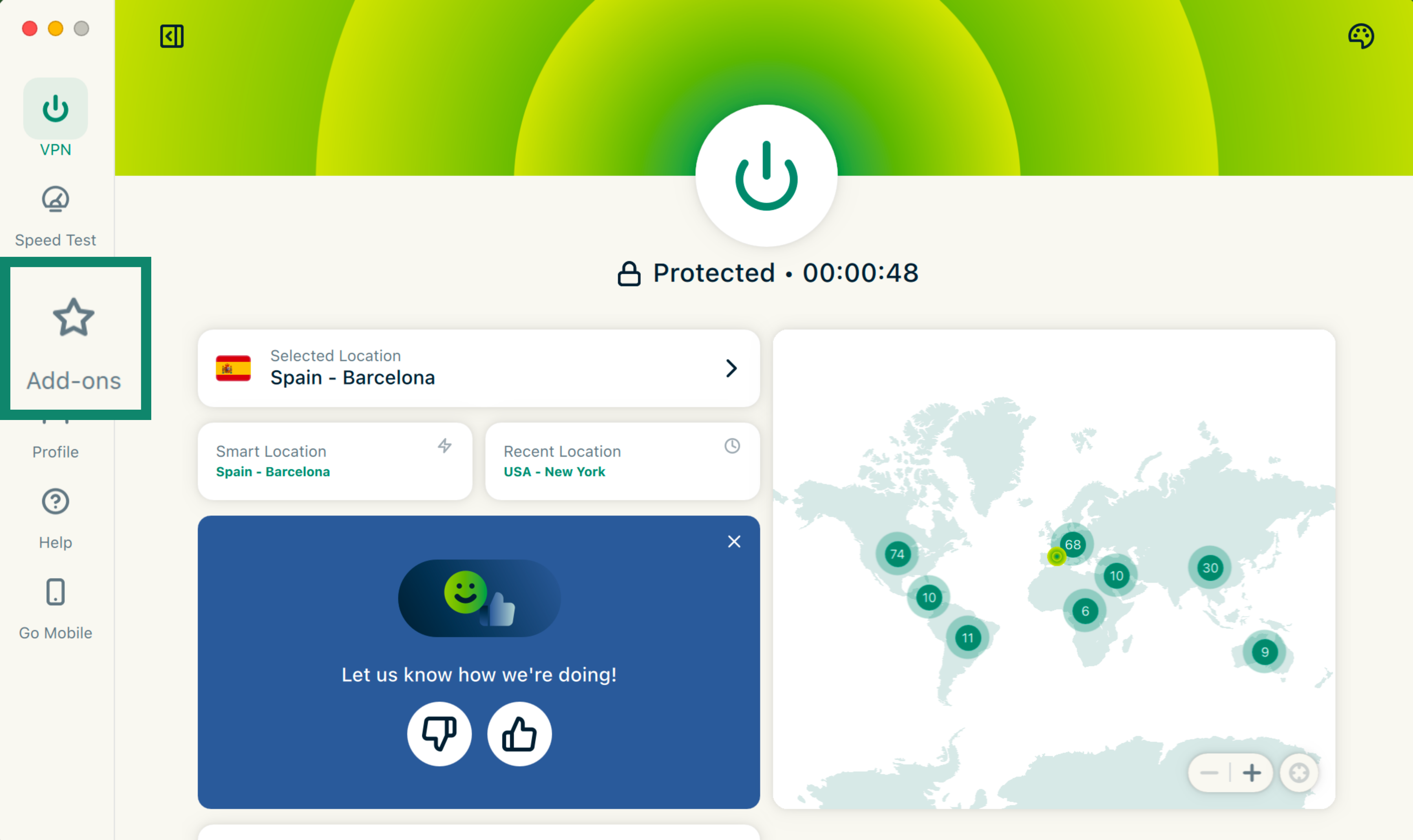Click the thumbs down feedback icon
This screenshot has width=1413, height=840.
pyautogui.click(x=439, y=734)
